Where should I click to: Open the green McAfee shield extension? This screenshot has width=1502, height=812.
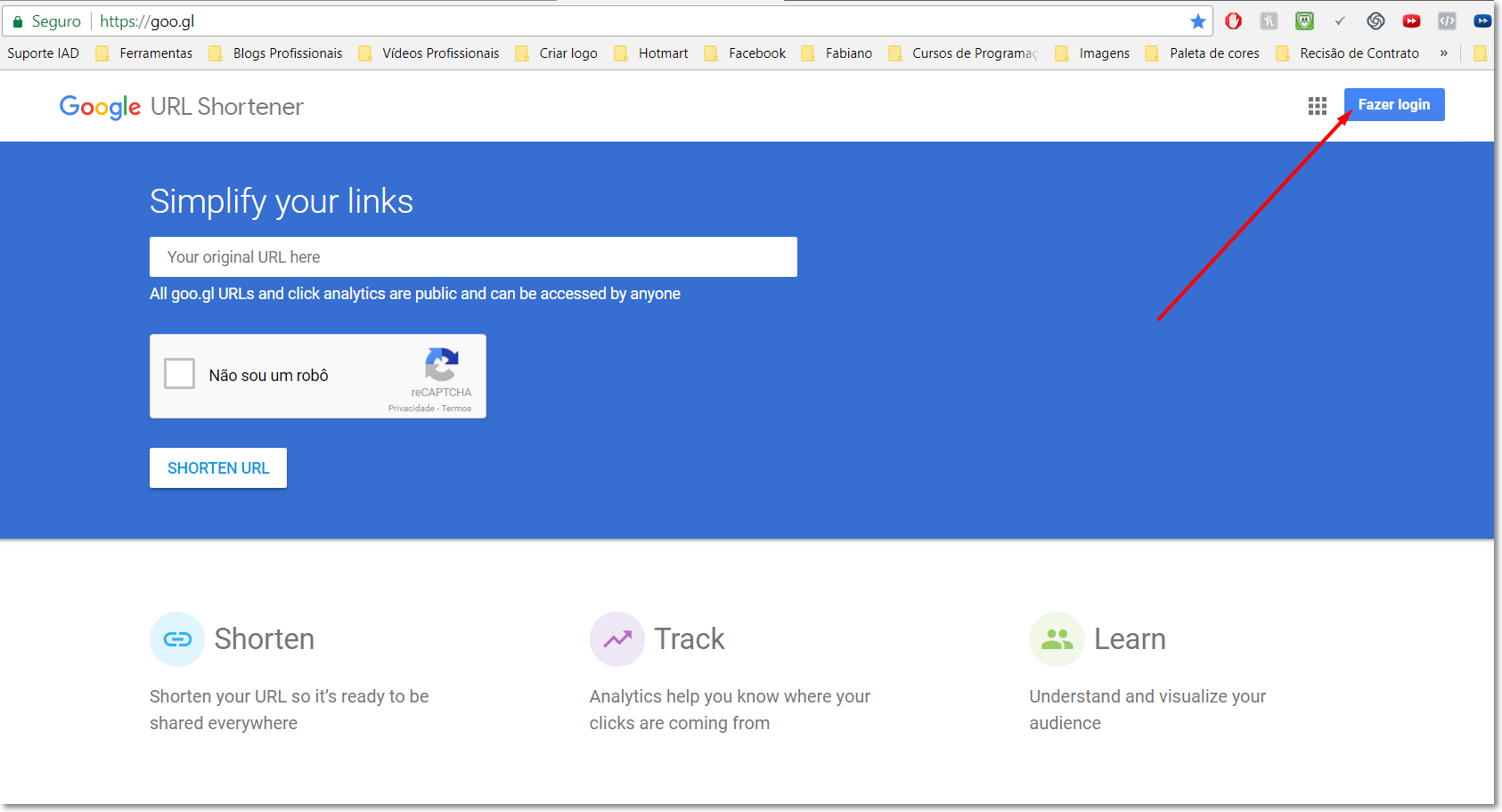pyautogui.click(x=1304, y=21)
